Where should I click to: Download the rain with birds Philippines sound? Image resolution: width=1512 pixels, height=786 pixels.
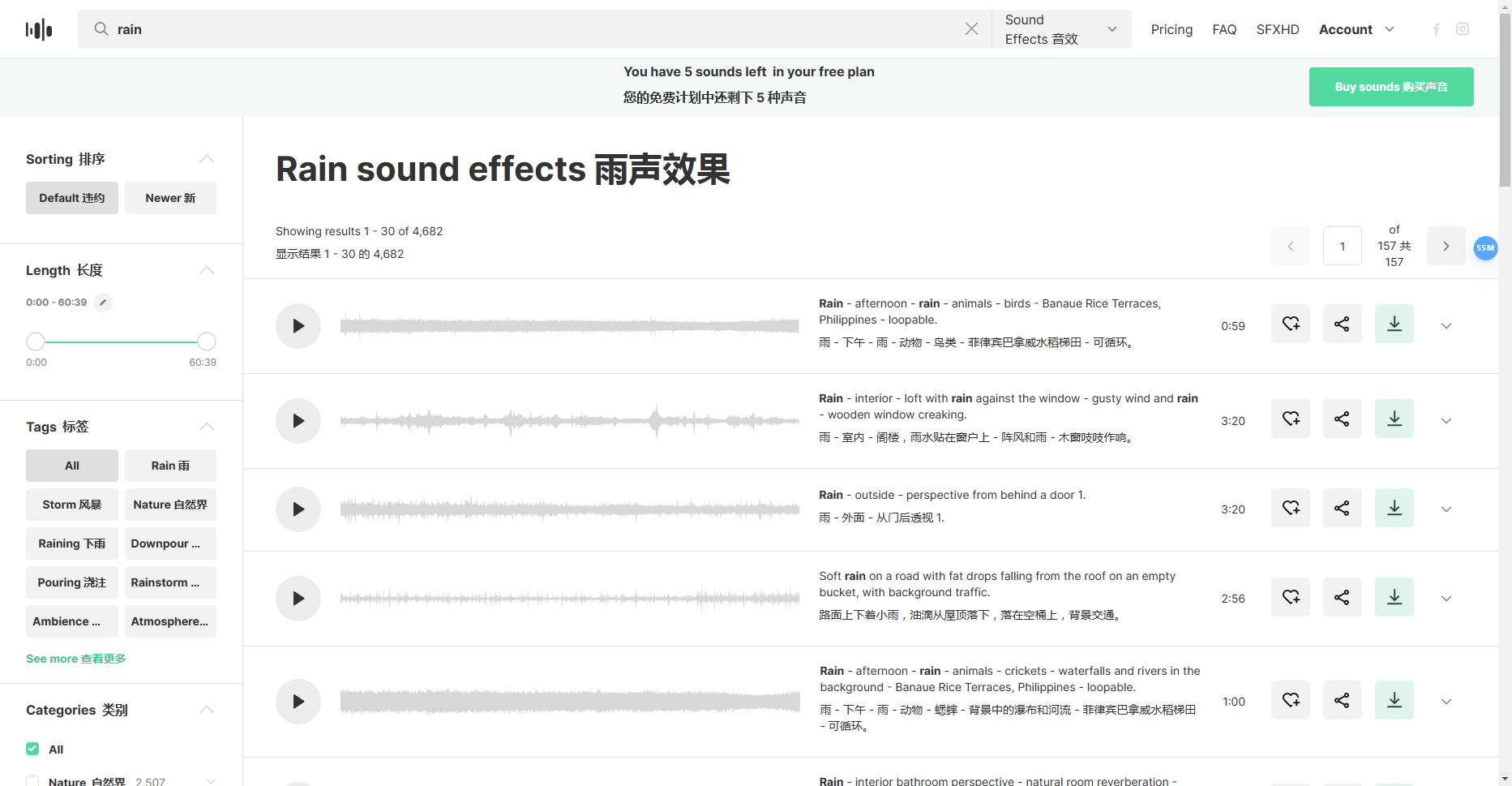[1394, 323]
